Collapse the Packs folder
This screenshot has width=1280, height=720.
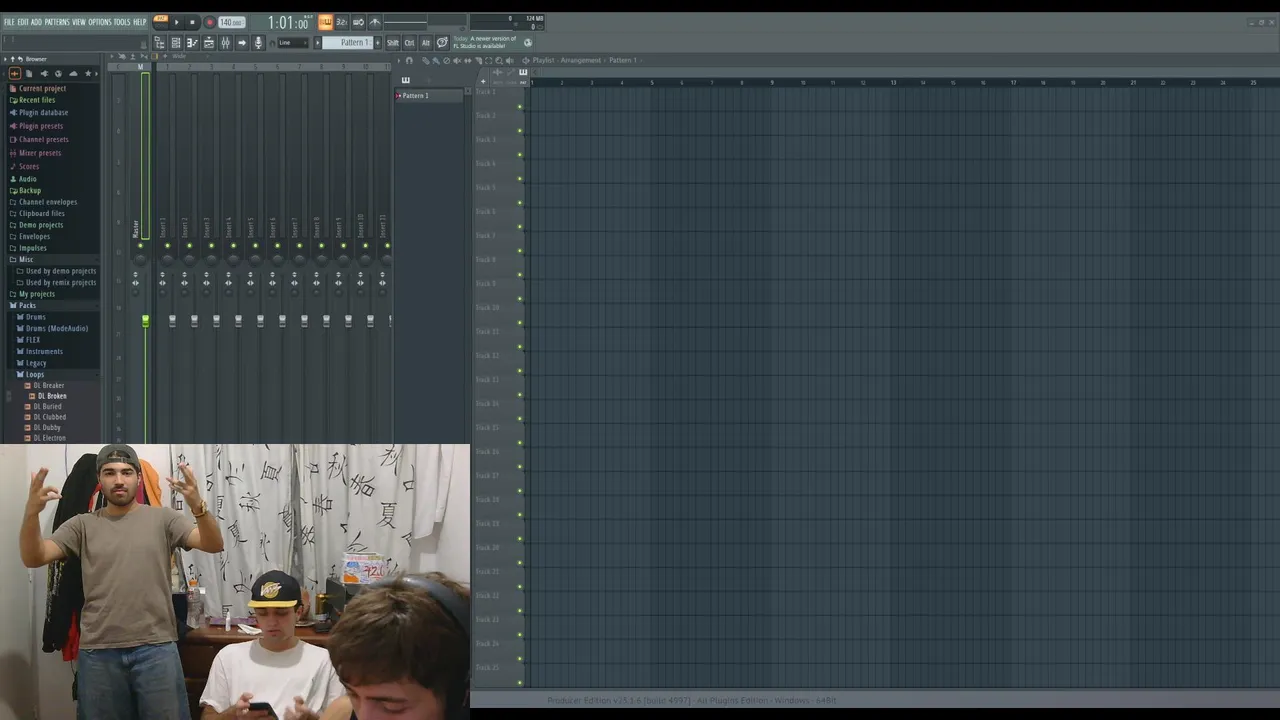point(27,305)
